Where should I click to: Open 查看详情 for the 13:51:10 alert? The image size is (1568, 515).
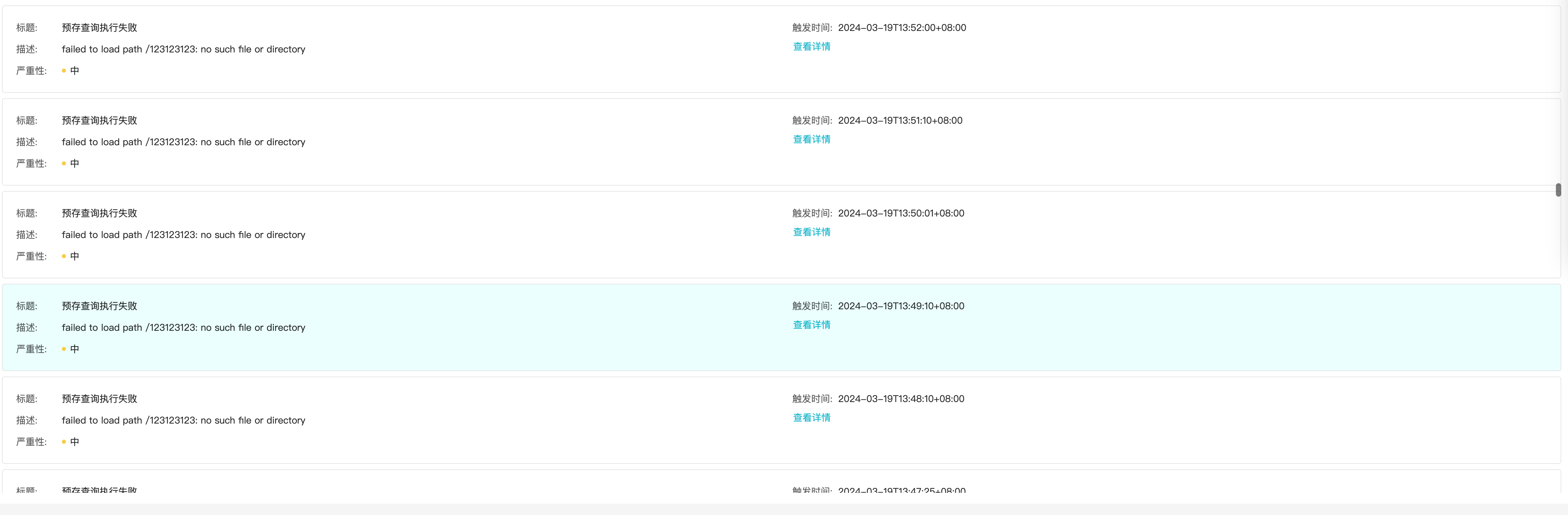tap(811, 140)
